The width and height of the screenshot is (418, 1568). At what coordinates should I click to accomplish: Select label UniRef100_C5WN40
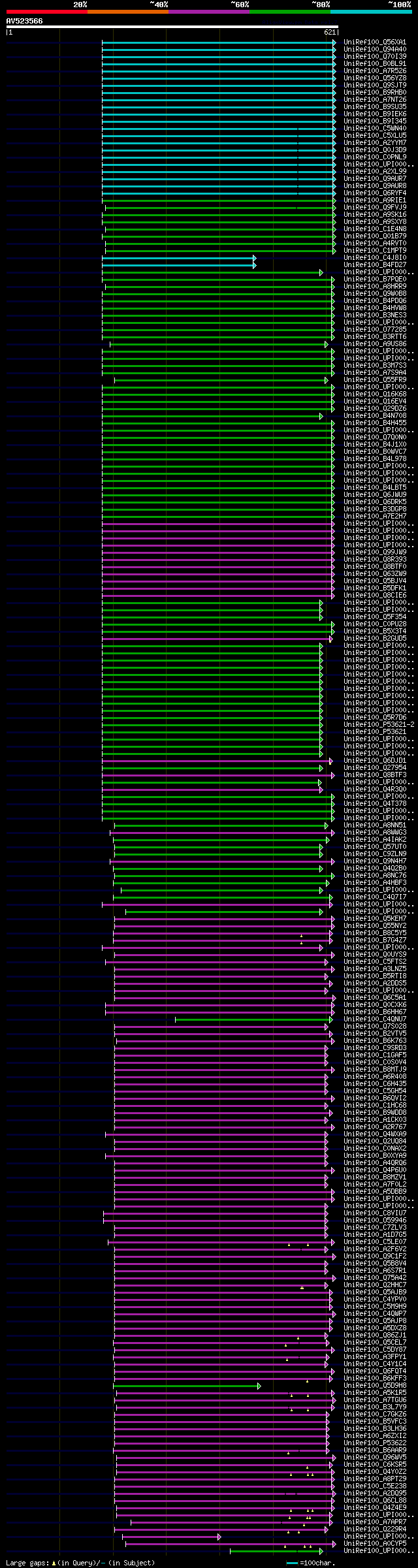375,128
